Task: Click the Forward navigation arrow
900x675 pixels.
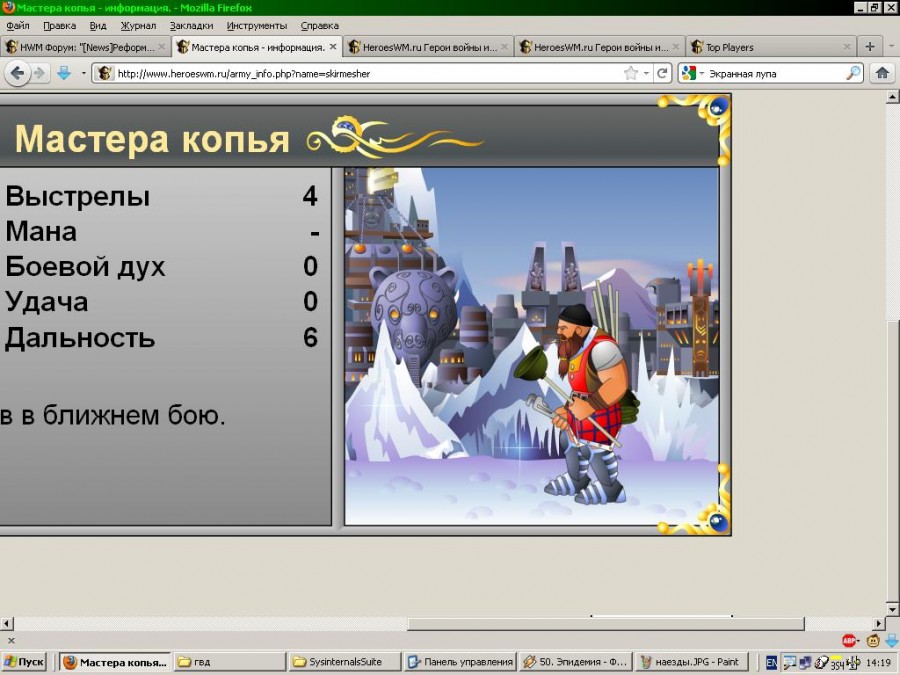Action: pos(39,73)
